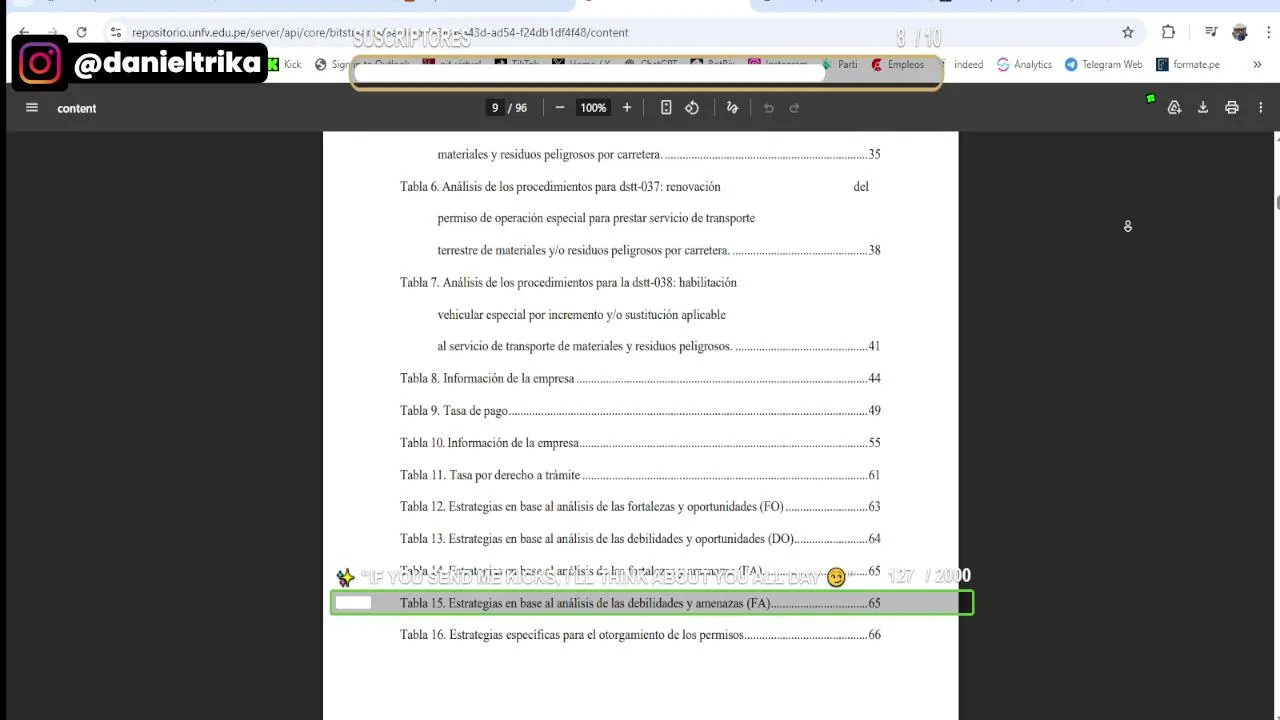Click the redo arrow in PDF toolbar
This screenshot has width=1280, height=720.
(x=795, y=108)
